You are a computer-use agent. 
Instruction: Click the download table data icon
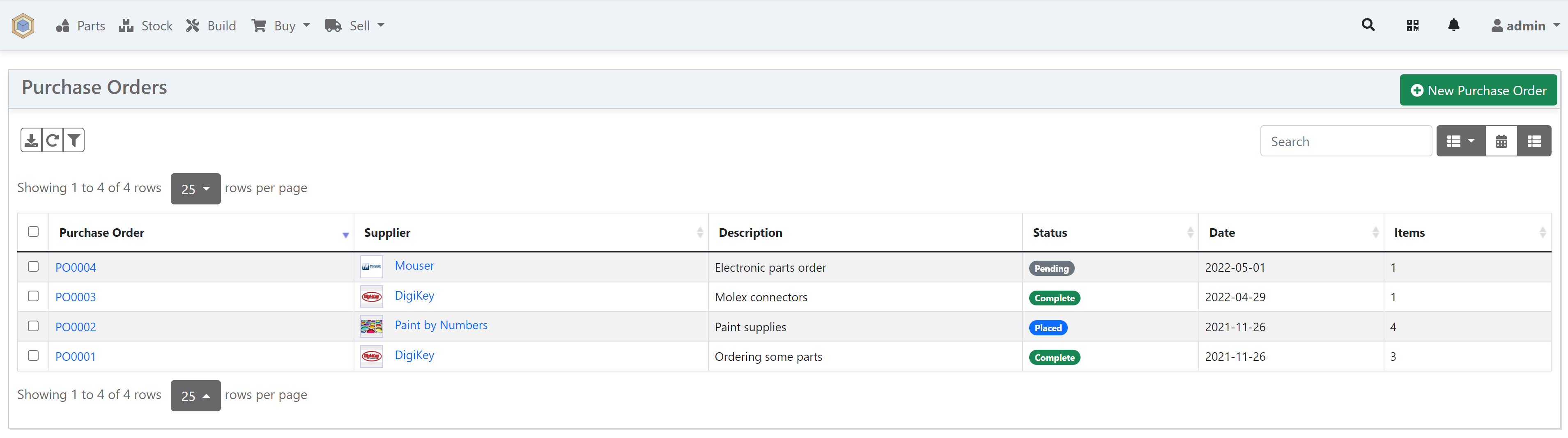tap(31, 140)
